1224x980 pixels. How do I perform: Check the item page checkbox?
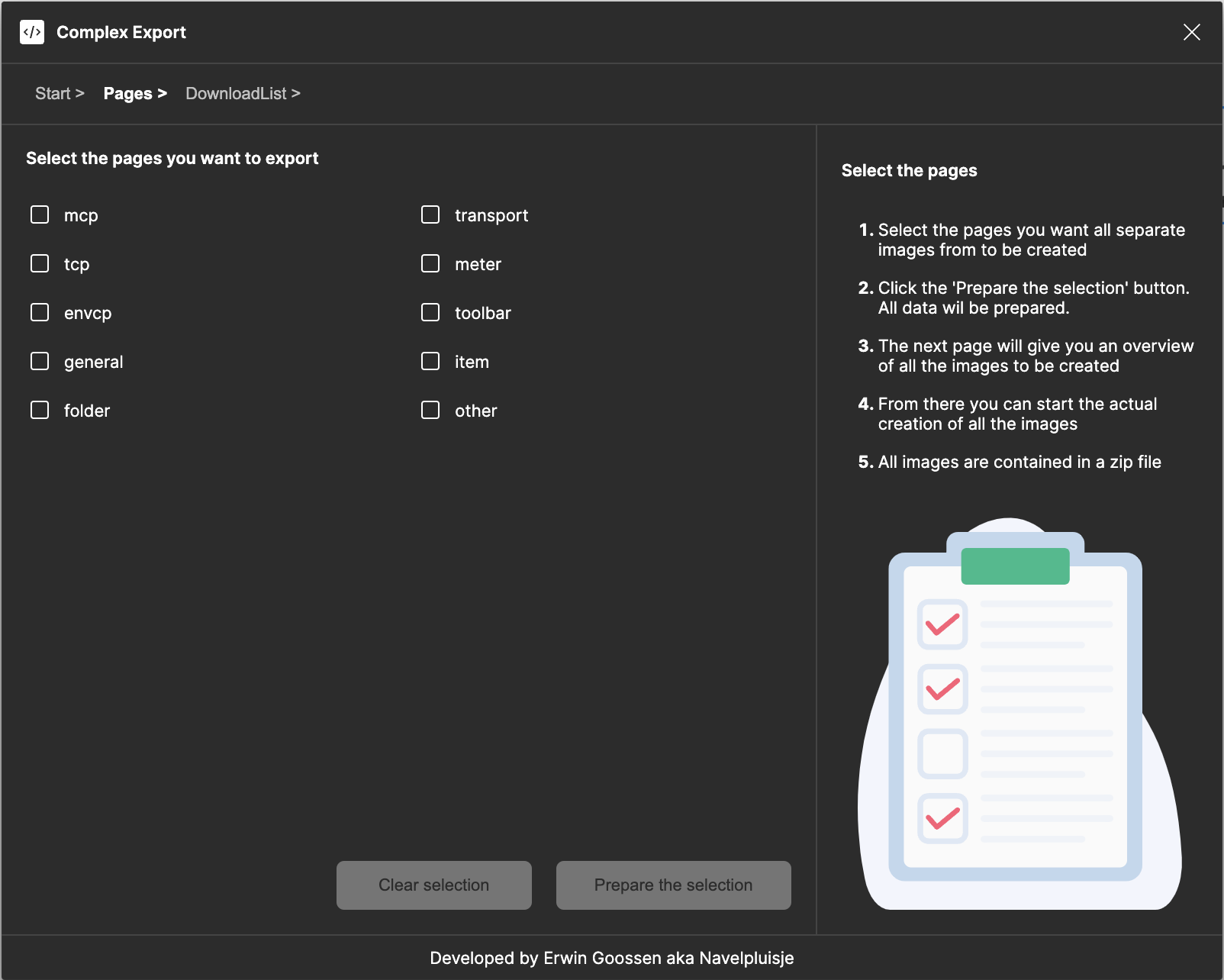[430, 361]
